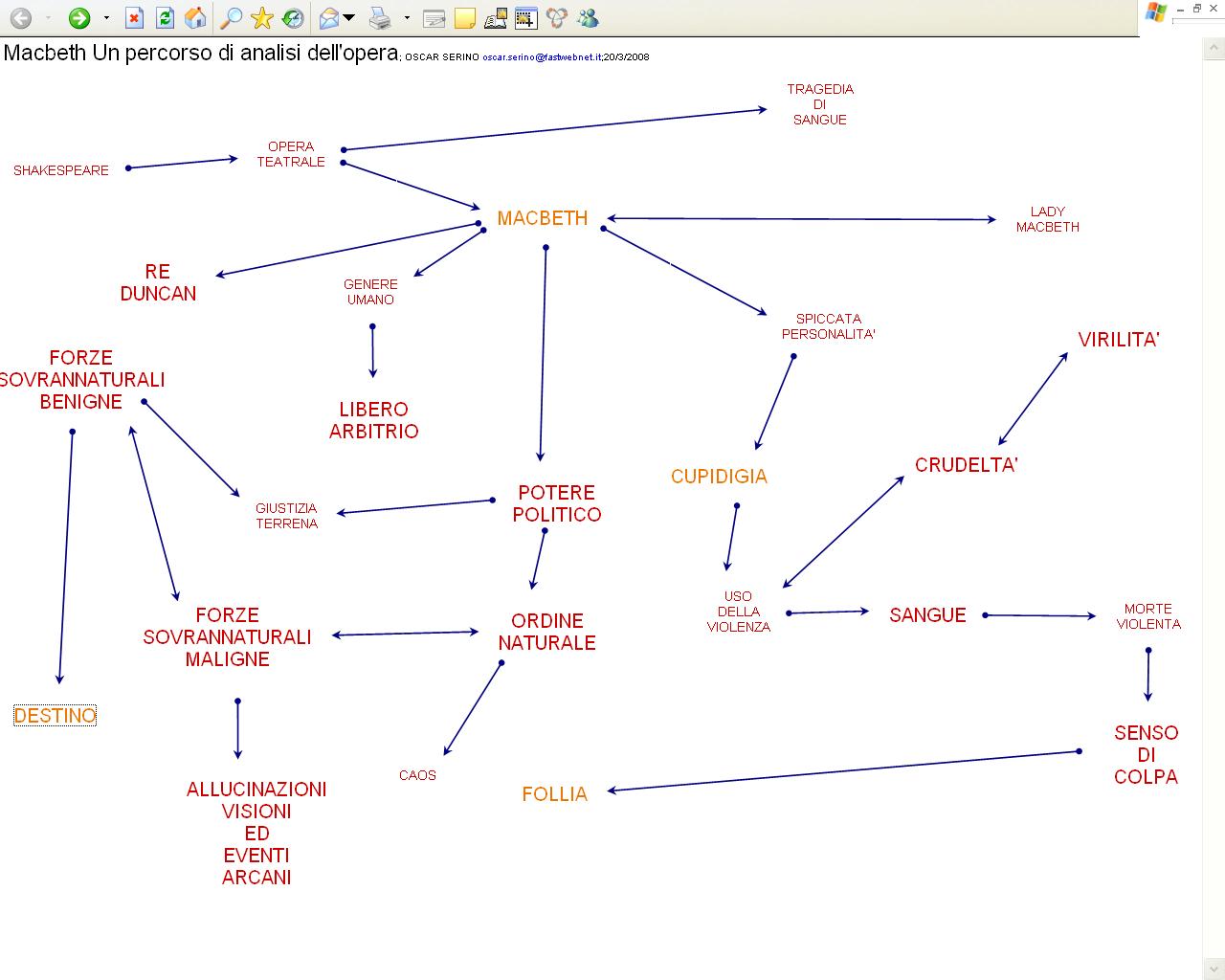Open Favorites with the star icon
1225x980 pixels.
261,18
